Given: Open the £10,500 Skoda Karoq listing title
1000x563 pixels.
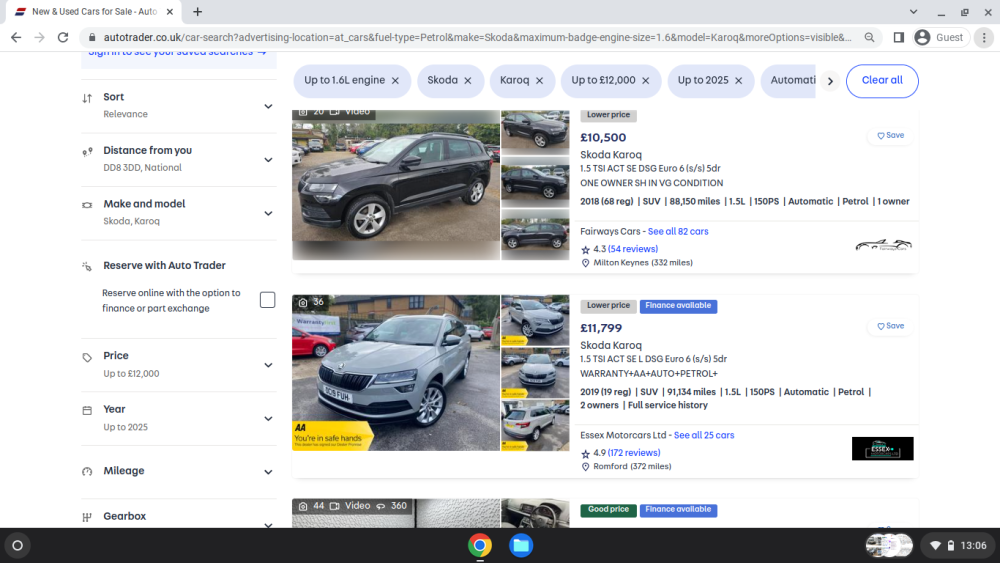Looking at the screenshot, I should (611, 154).
